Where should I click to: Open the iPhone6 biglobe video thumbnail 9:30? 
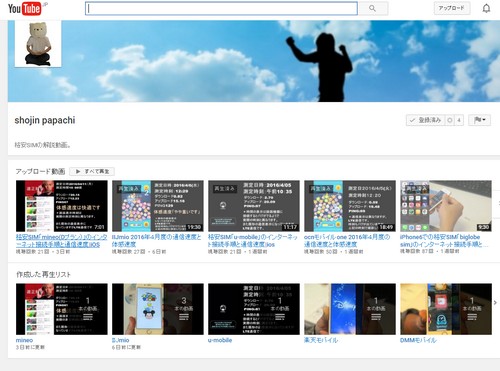pos(446,206)
